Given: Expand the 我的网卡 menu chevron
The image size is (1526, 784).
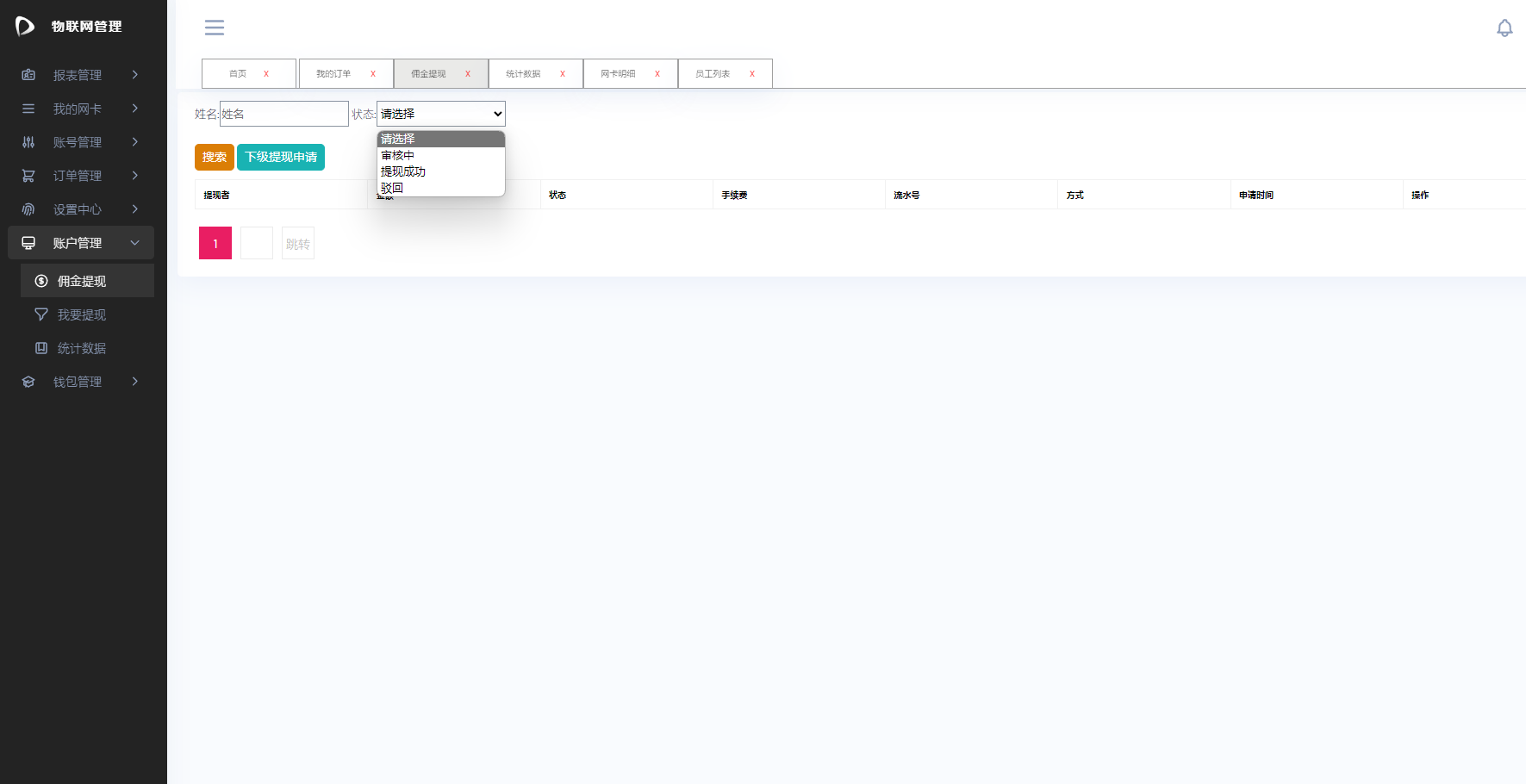Looking at the screenshot, I should pos(135,109).
